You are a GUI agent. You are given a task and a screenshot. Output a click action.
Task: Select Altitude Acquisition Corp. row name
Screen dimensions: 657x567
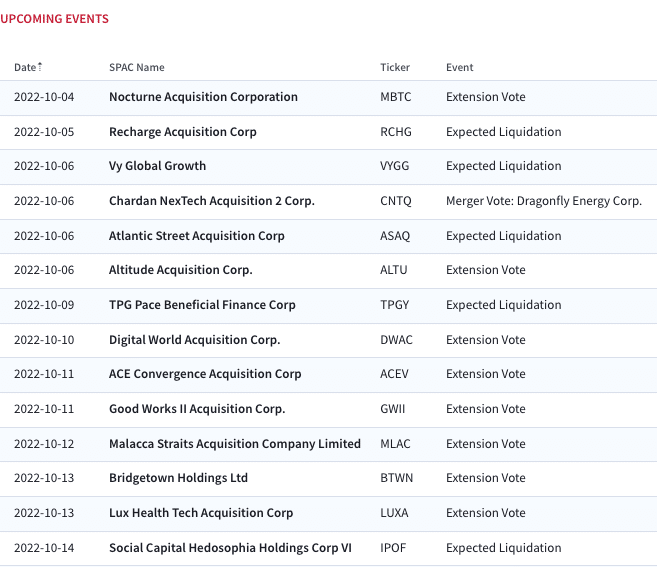click(181, 270)
